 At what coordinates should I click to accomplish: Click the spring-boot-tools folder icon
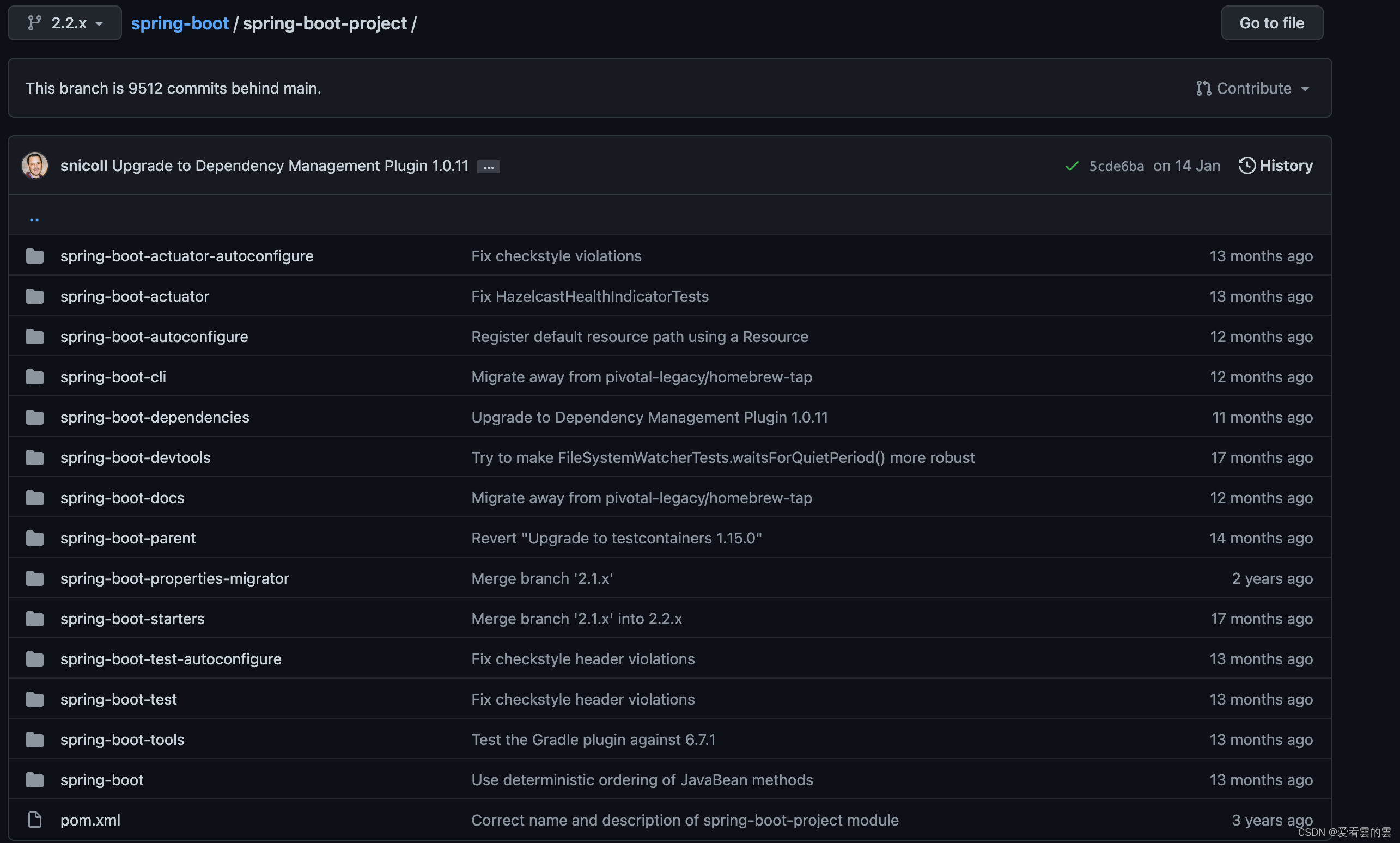[x=35, y=740]
